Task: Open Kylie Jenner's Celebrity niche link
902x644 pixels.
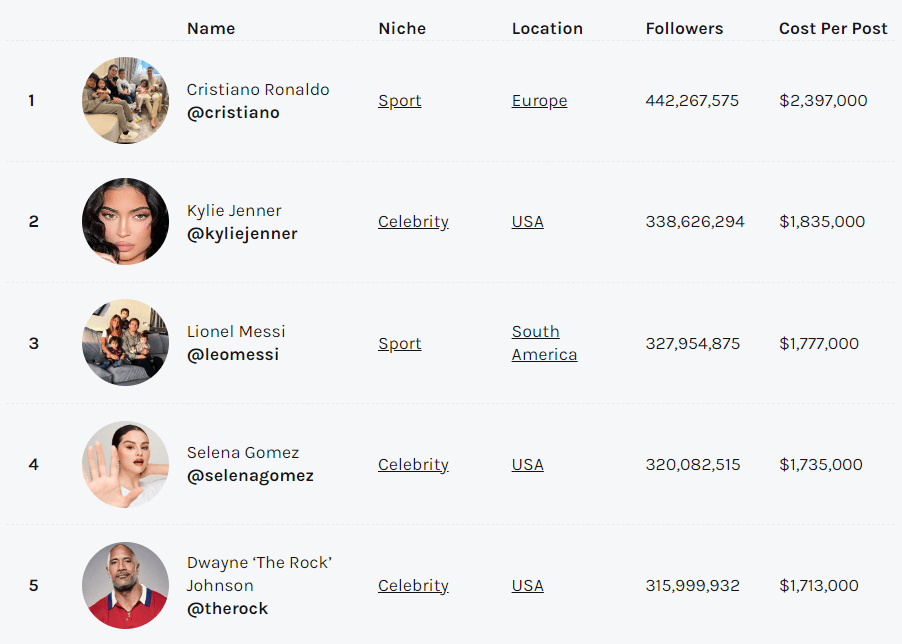Action: pyautogui.click(x=413, y=222)
